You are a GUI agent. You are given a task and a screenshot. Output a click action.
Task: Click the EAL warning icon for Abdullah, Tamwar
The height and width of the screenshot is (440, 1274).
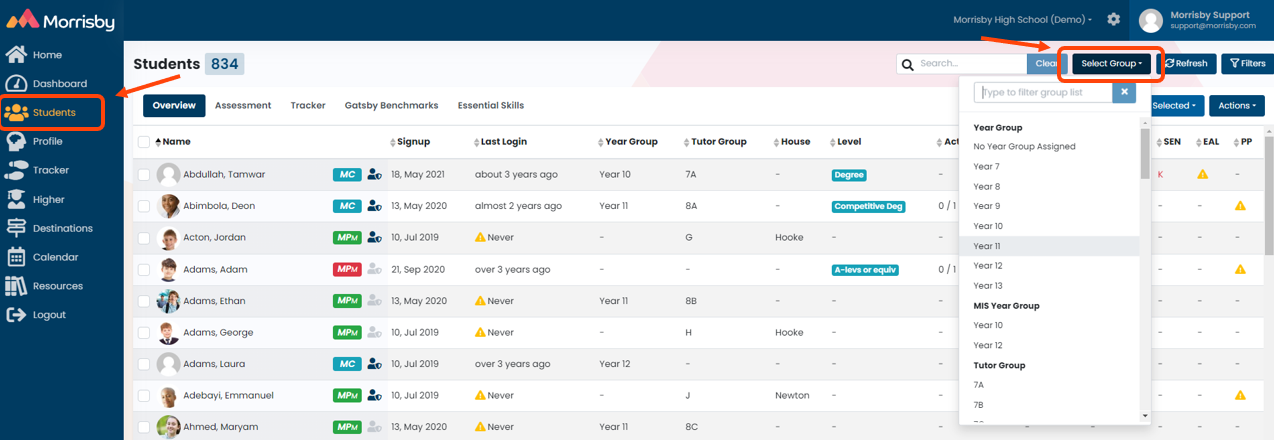(1203, 174)
